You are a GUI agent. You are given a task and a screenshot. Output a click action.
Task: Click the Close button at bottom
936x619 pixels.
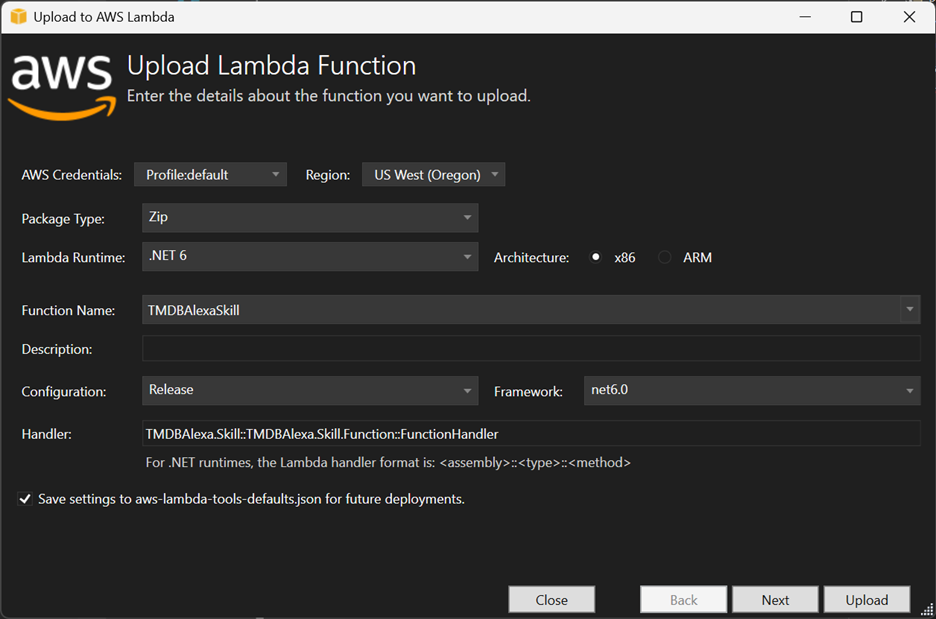[551, 598]
